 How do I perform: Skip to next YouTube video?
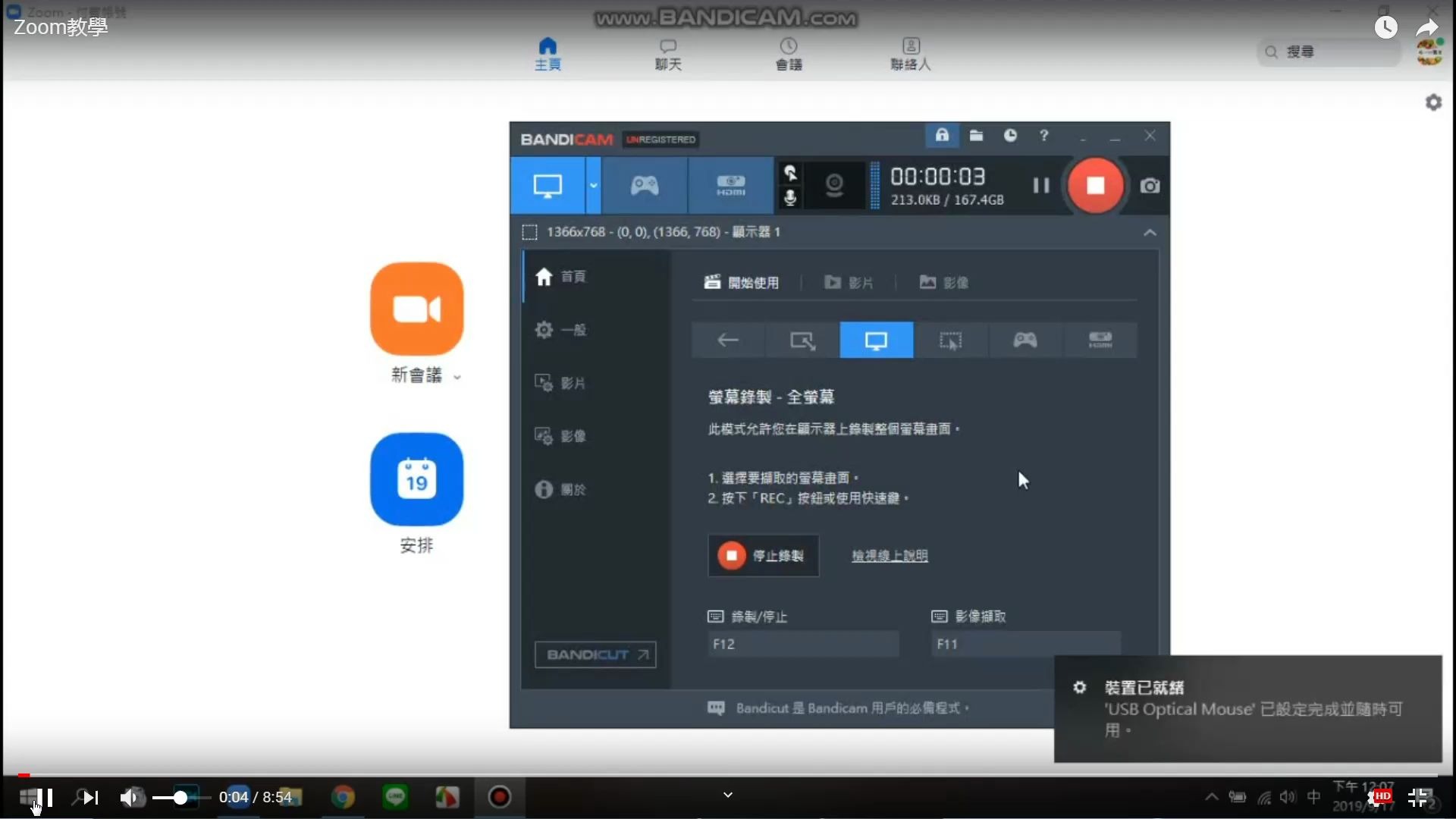point(90,798)
